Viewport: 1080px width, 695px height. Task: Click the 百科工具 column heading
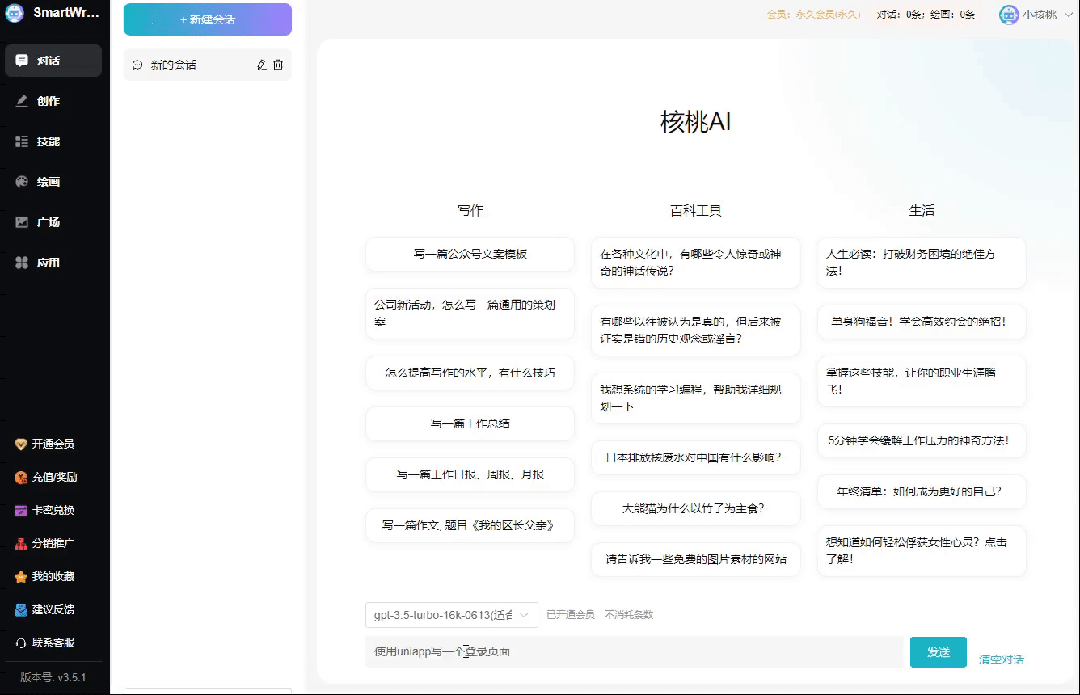pyautogui.click(x=696, y=210)
